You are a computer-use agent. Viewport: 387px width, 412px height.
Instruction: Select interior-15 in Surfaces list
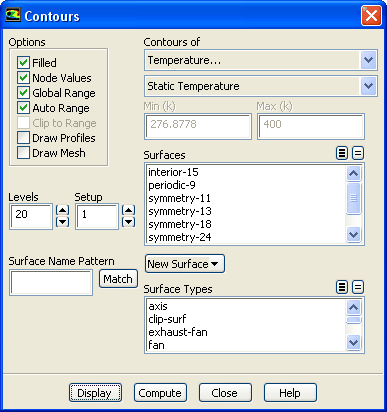[x=246, y=172]
